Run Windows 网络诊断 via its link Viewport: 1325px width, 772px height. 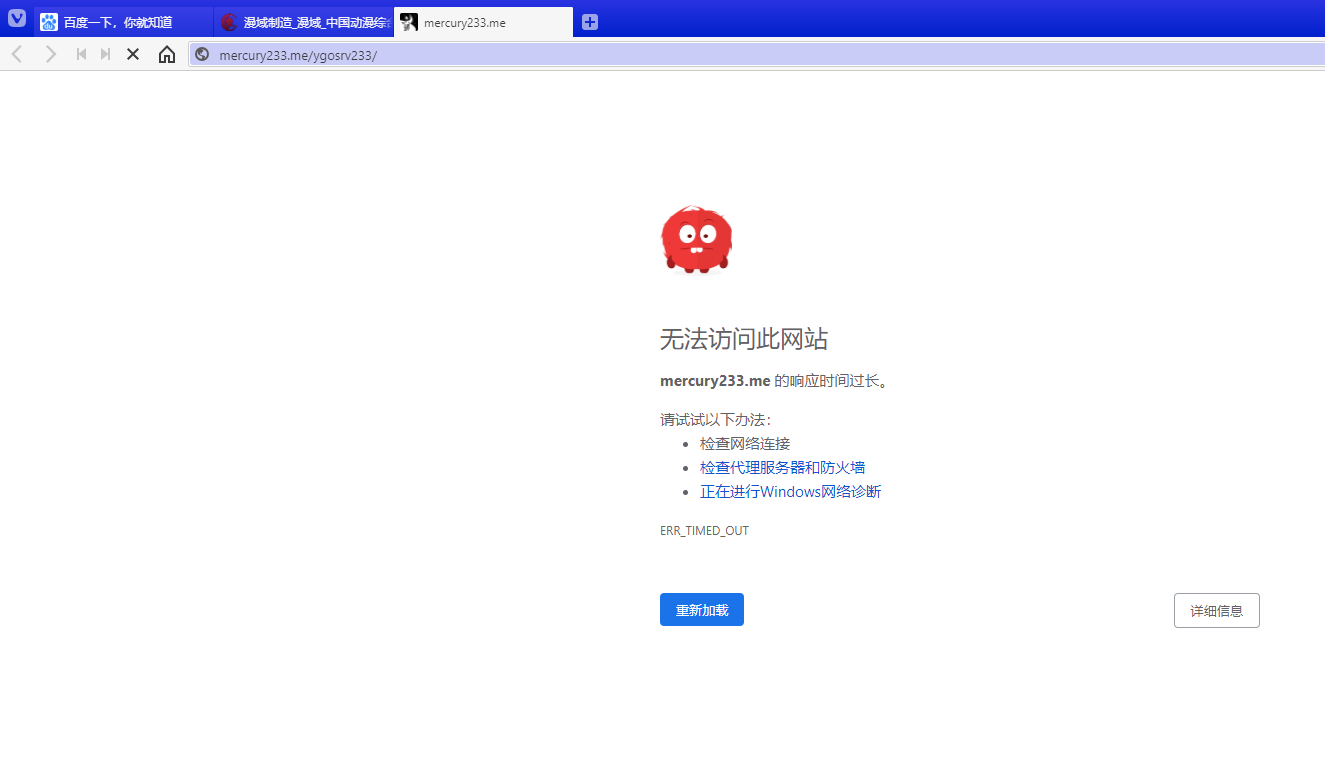point(790,491)
